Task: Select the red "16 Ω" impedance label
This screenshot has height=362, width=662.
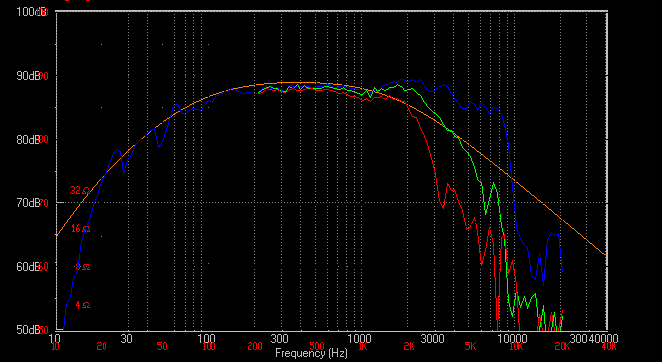Action: pyautogui.click(x=80, y=229)
